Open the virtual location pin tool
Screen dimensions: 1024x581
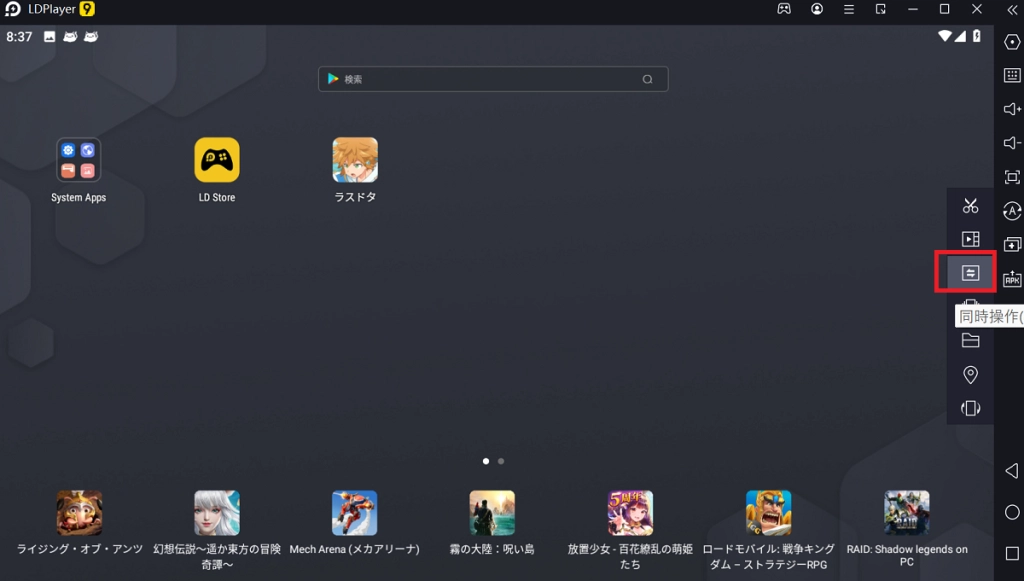click(970, 374)
